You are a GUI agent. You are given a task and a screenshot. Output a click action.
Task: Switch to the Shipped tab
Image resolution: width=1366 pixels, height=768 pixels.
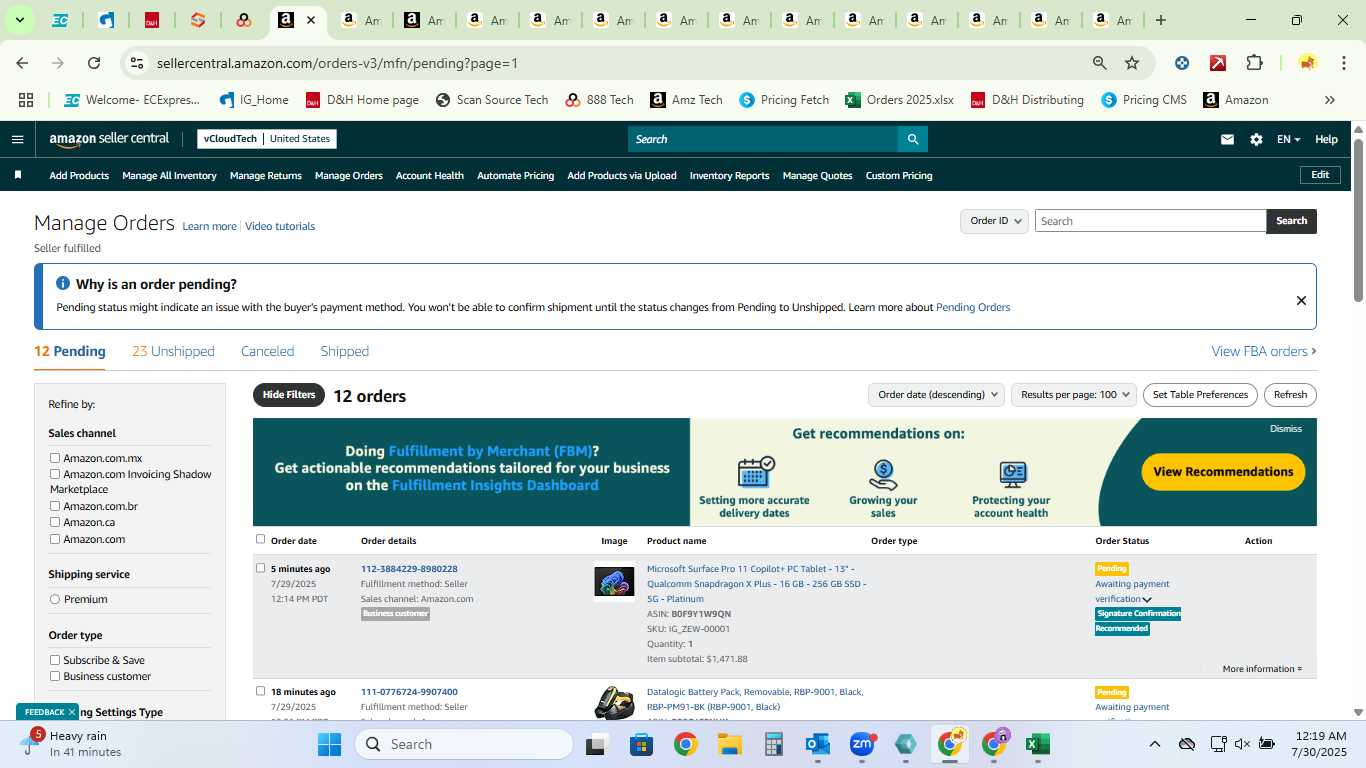344,351
